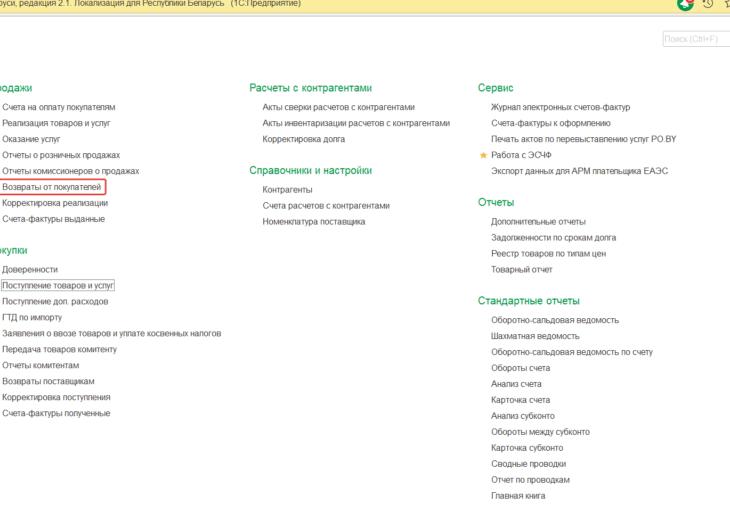
Task: Click the Сервис section heading
Action: tap(495, 88)
